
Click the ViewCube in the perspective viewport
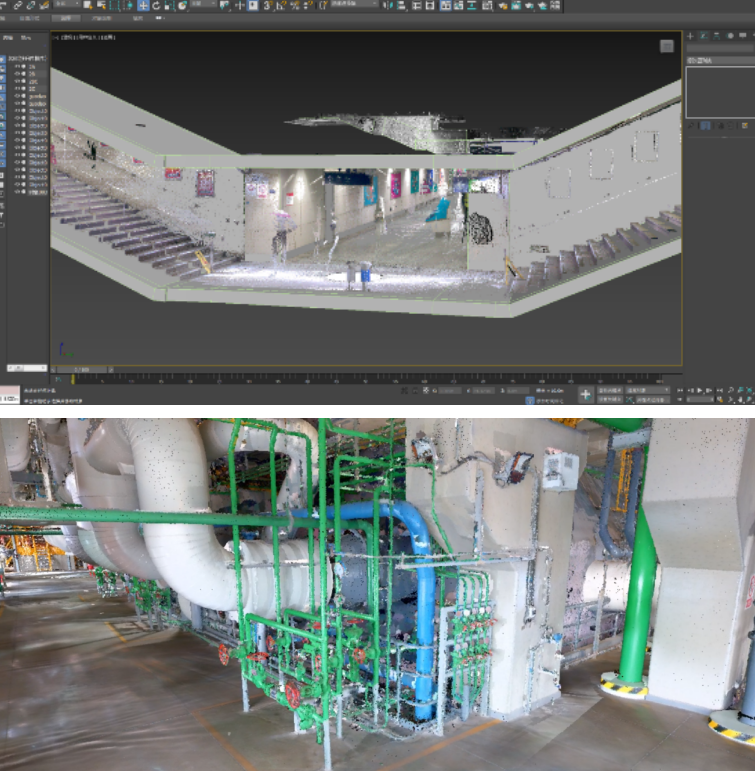click(667, 46)
